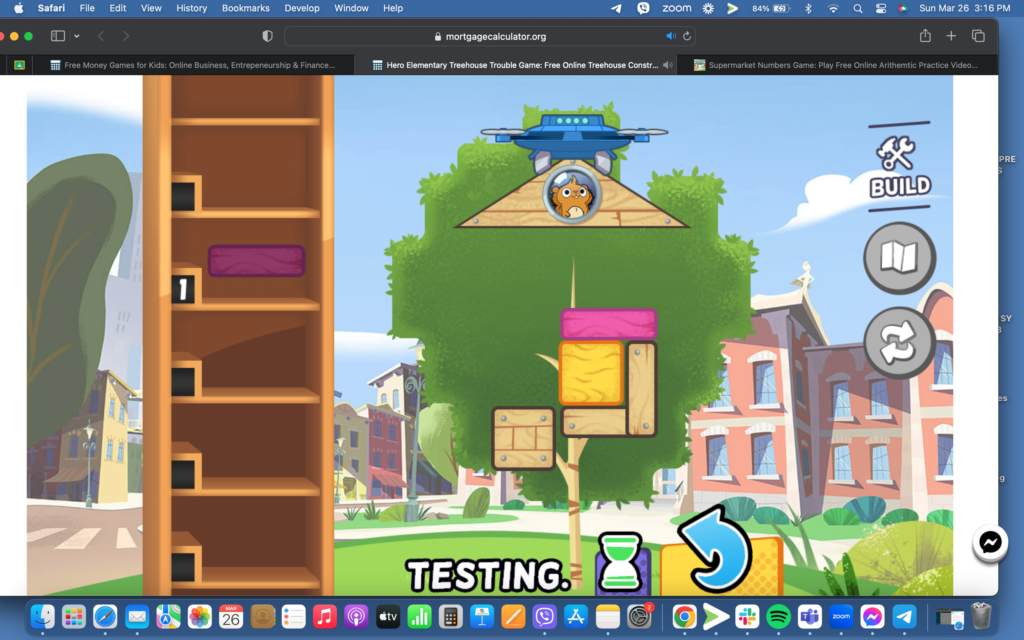Viewport: 1024px width, 640px height.
Task: Click the green hourglass testing icon
Action: pyautogui.click(x=620, y=562)
